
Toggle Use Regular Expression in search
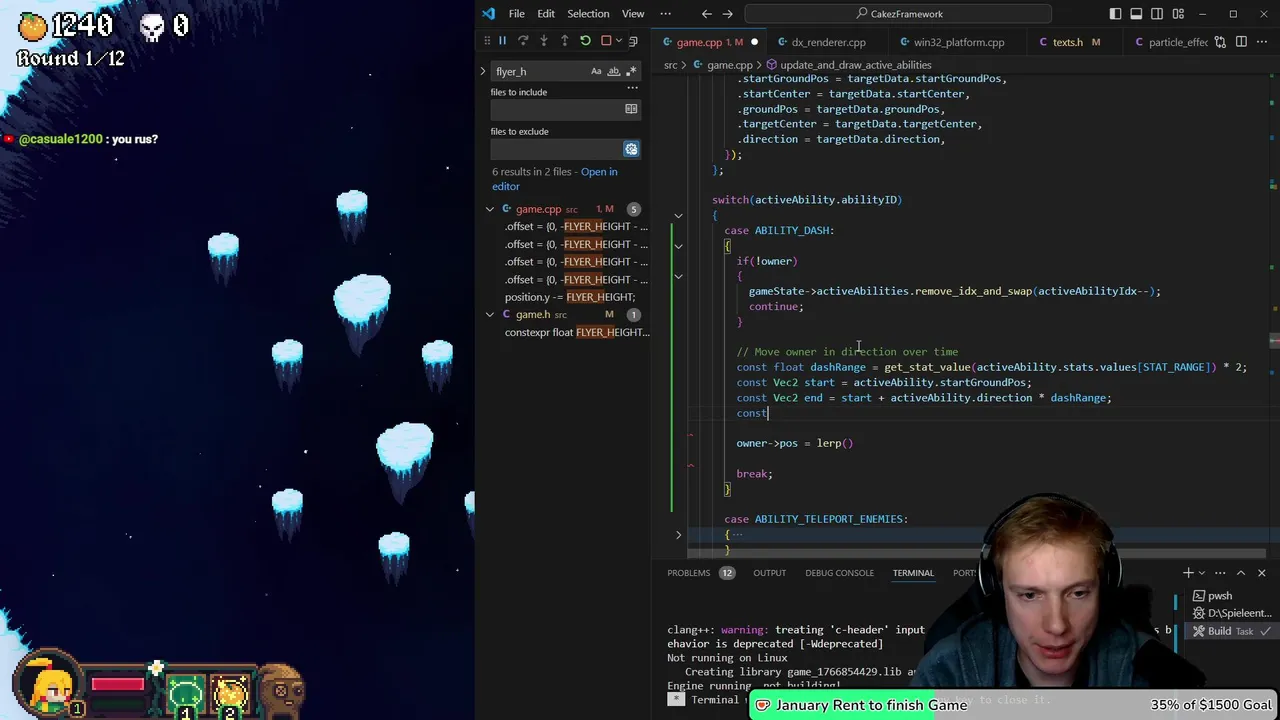(631, 71)
